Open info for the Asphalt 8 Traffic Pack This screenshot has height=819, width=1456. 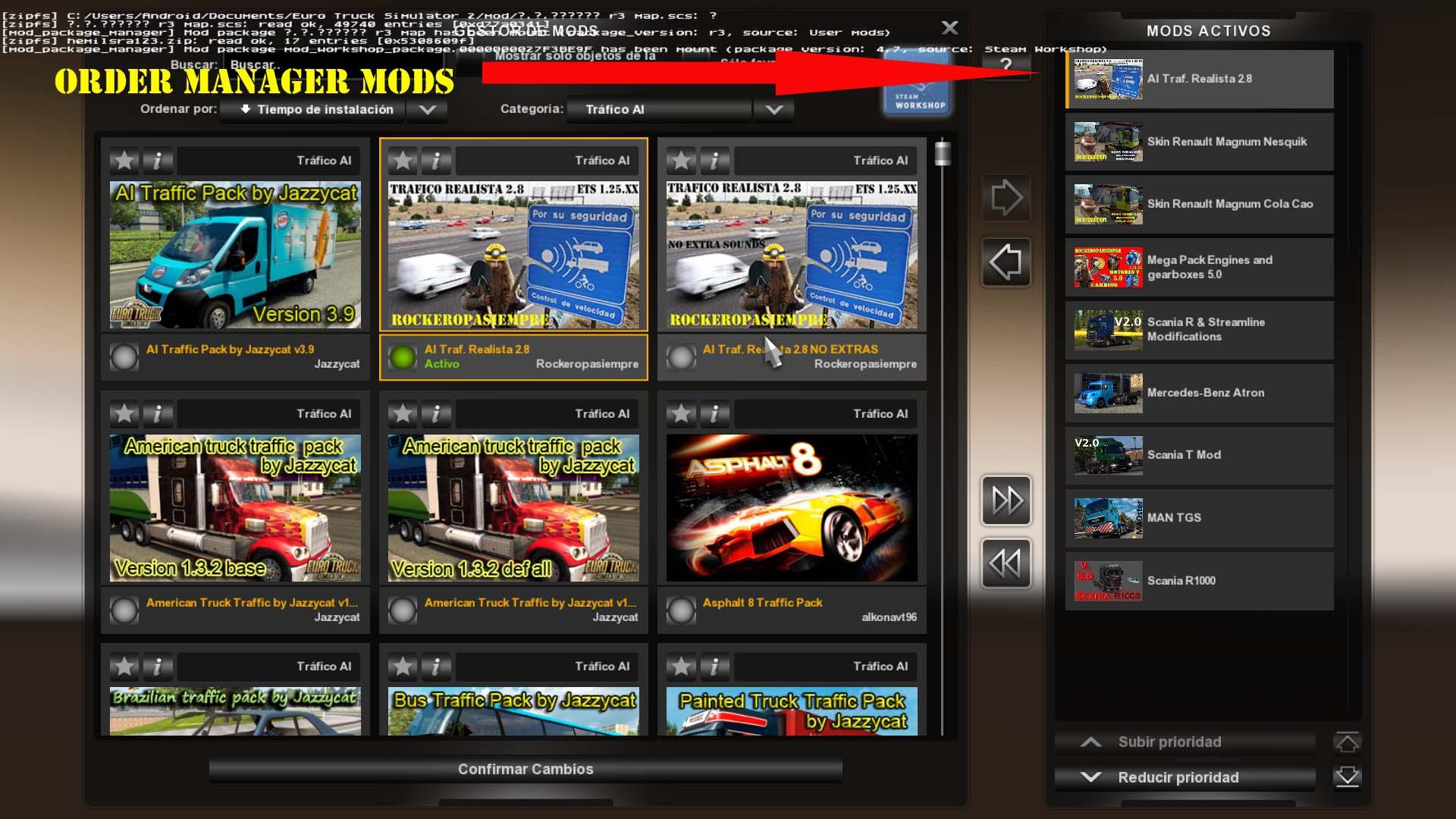pos(714,414)
